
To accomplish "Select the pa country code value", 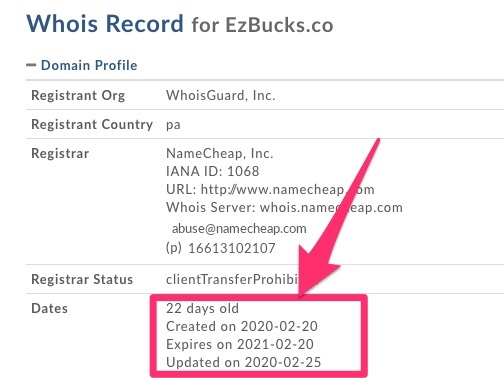I will pos(173,126).
